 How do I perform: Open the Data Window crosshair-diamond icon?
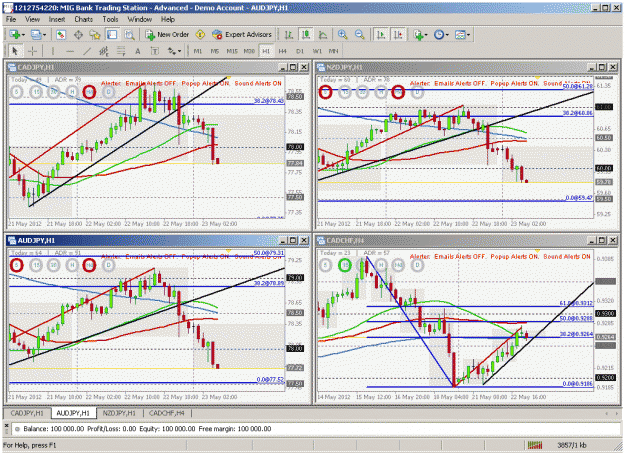click(78, 35)
